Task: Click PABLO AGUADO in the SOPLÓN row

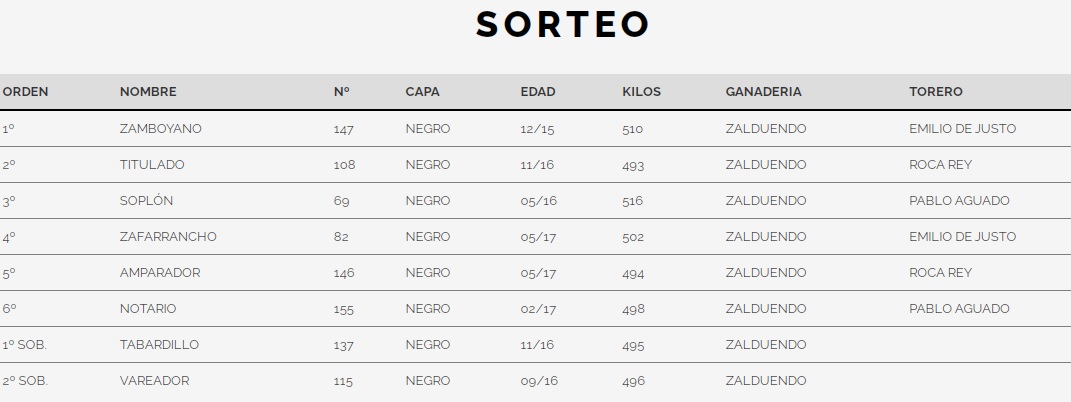Action: [x=959, y=201]
